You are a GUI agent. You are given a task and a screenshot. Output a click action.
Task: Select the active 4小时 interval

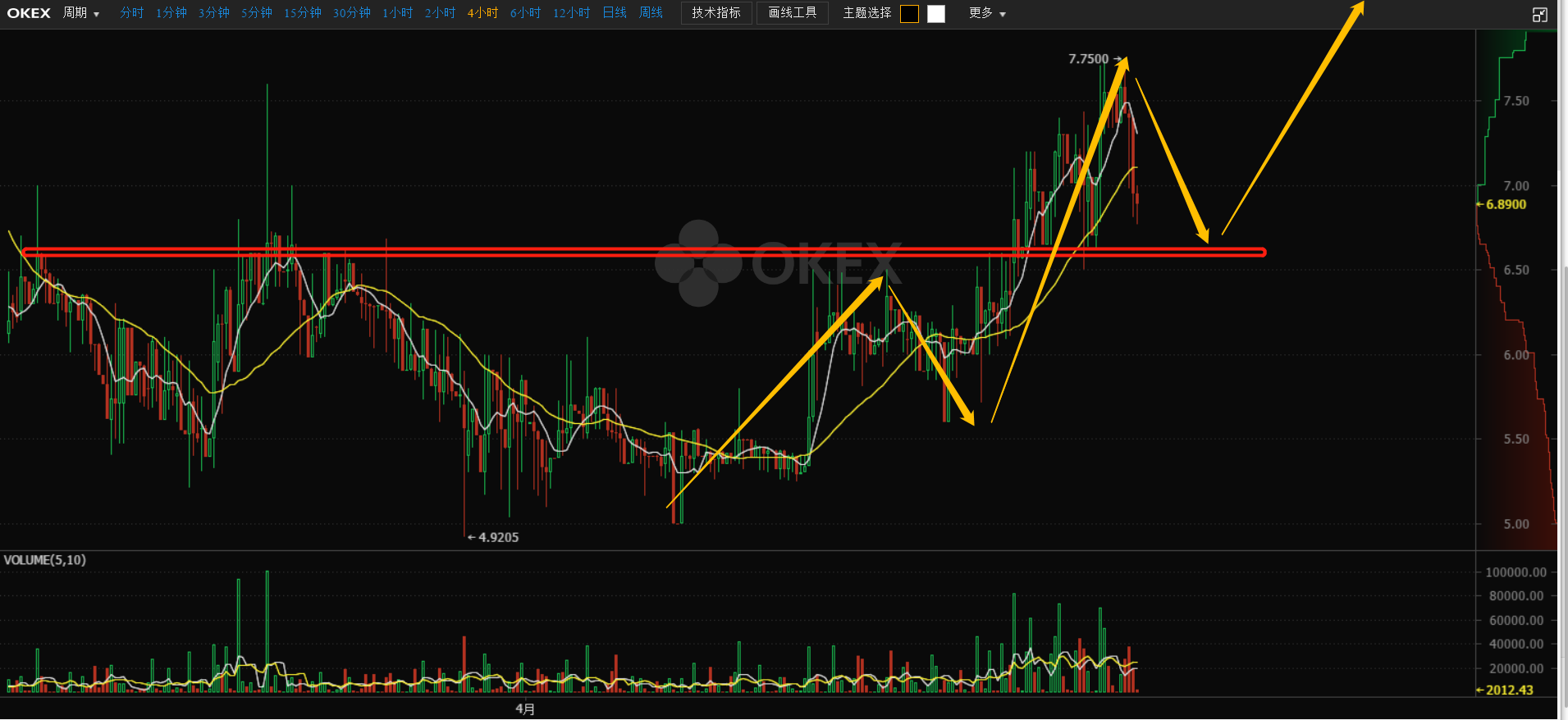[482, 13]
